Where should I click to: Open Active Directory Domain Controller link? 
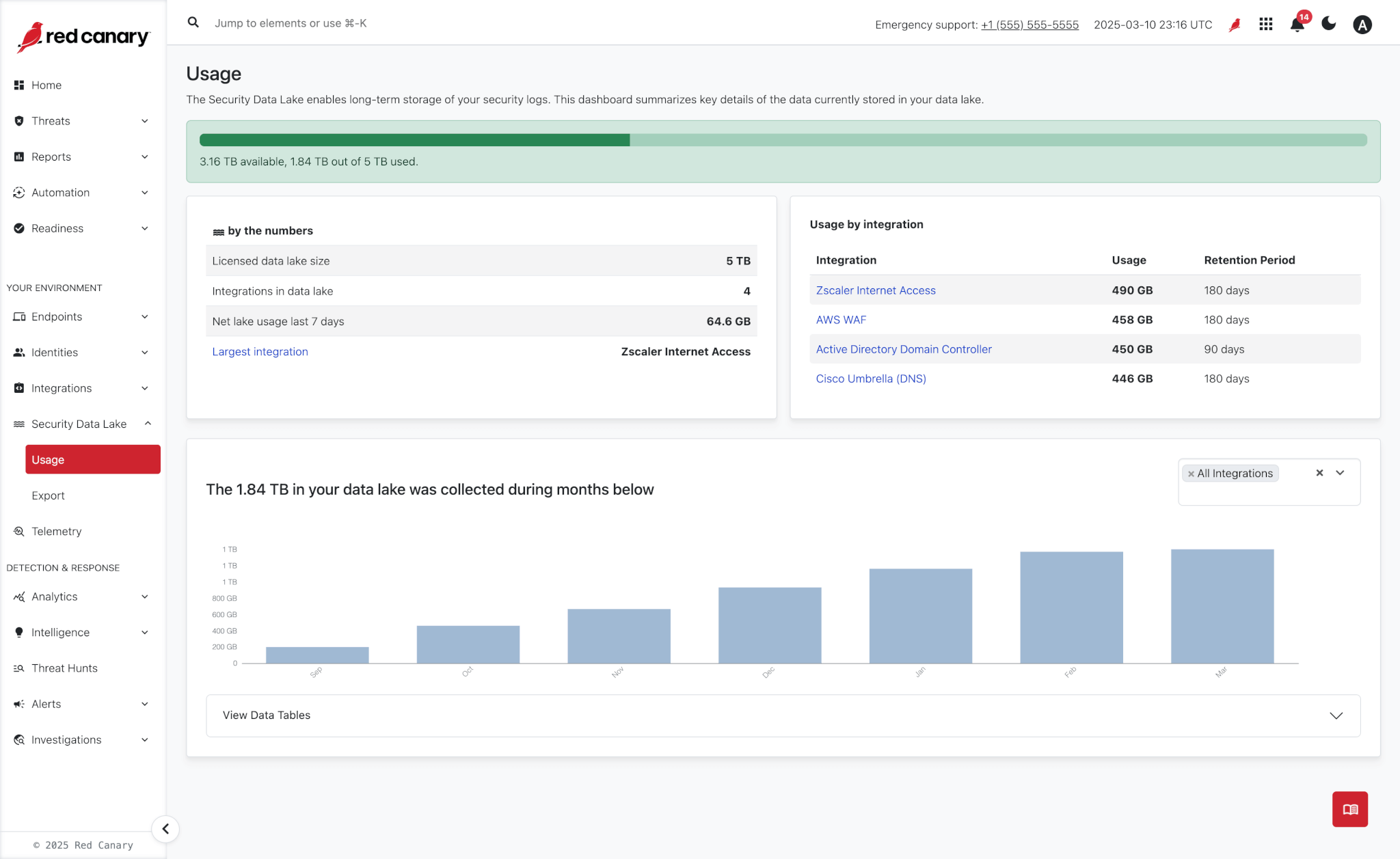[904, 349]
